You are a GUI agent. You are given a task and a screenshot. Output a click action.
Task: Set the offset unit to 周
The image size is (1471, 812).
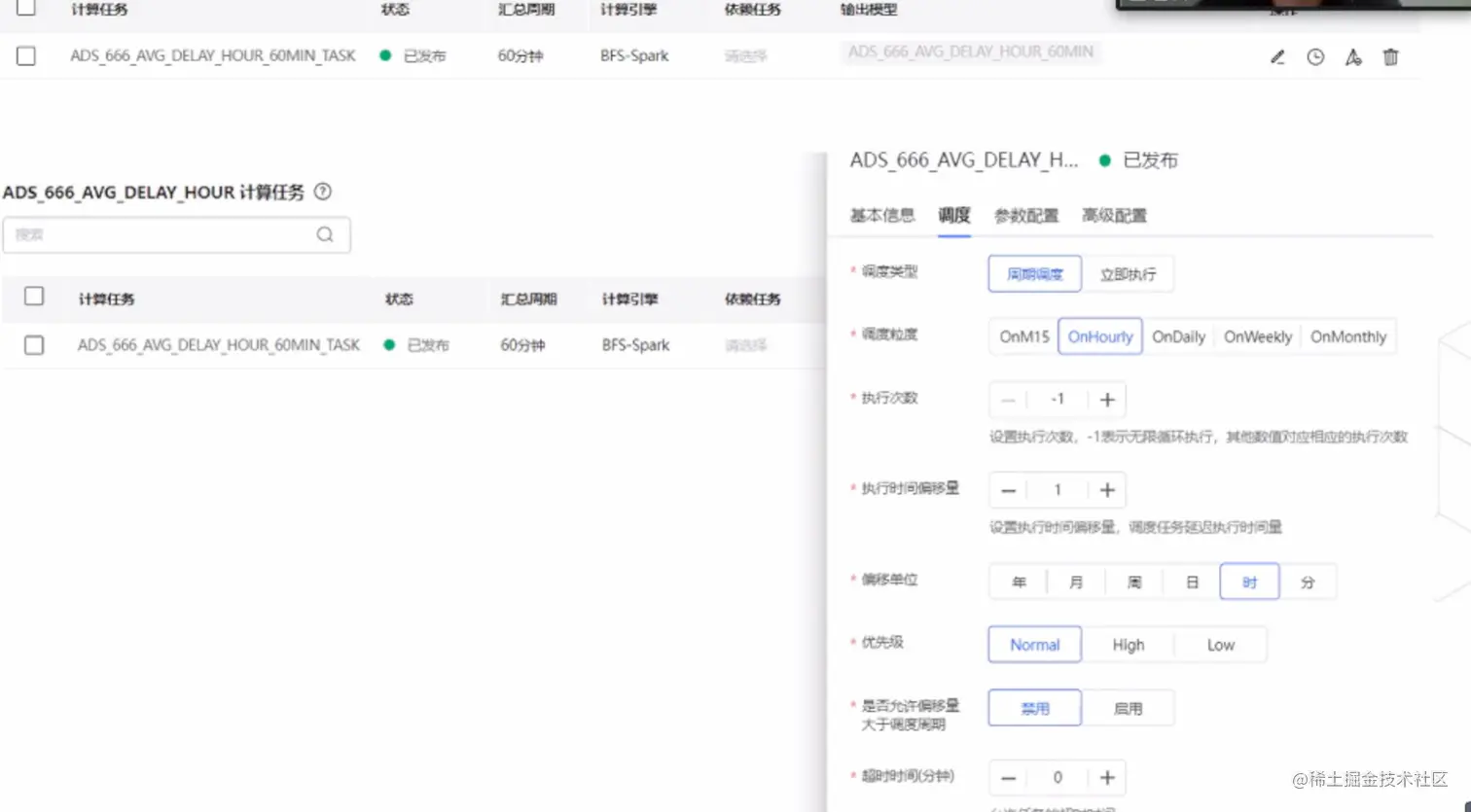(x=1133, y=582)
